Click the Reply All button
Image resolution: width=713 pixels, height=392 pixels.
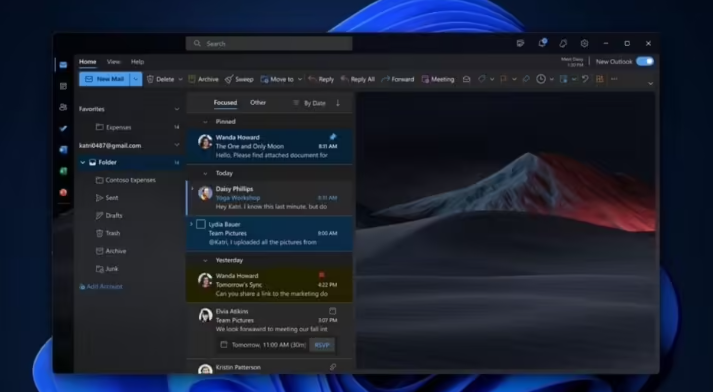(x=358, y=79)
